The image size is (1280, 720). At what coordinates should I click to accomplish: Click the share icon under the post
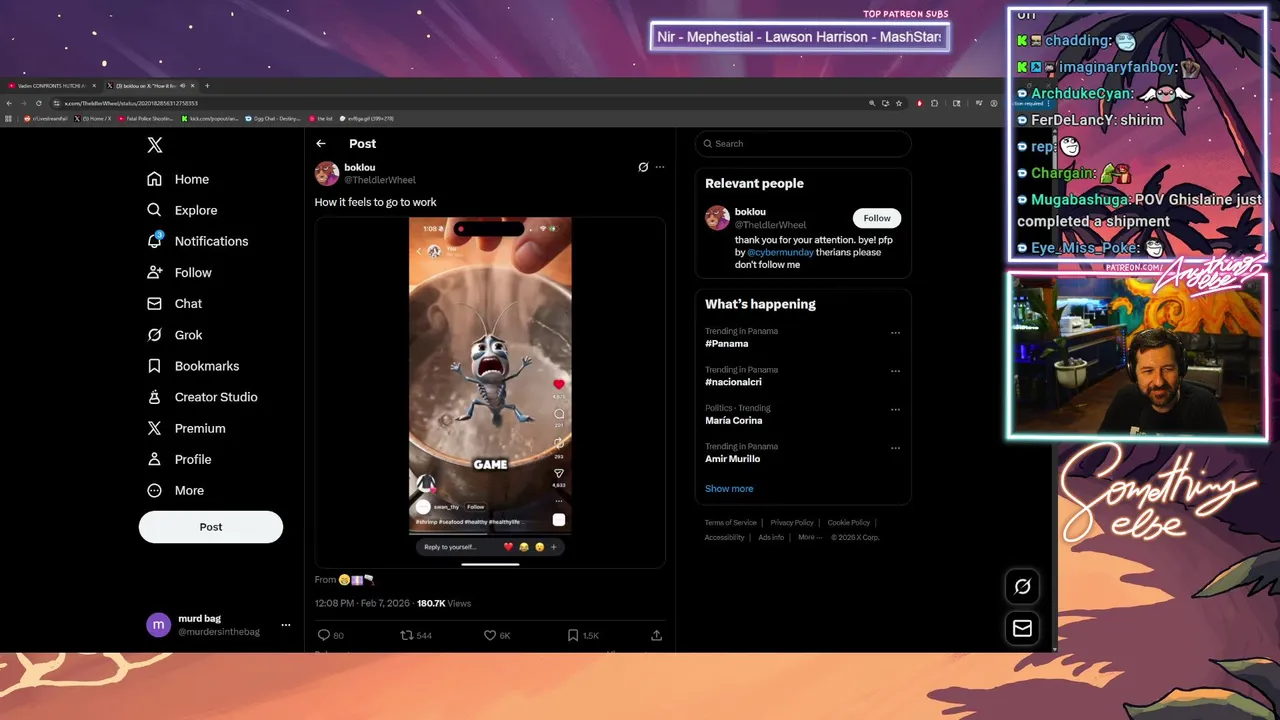(x=657, y=635)
